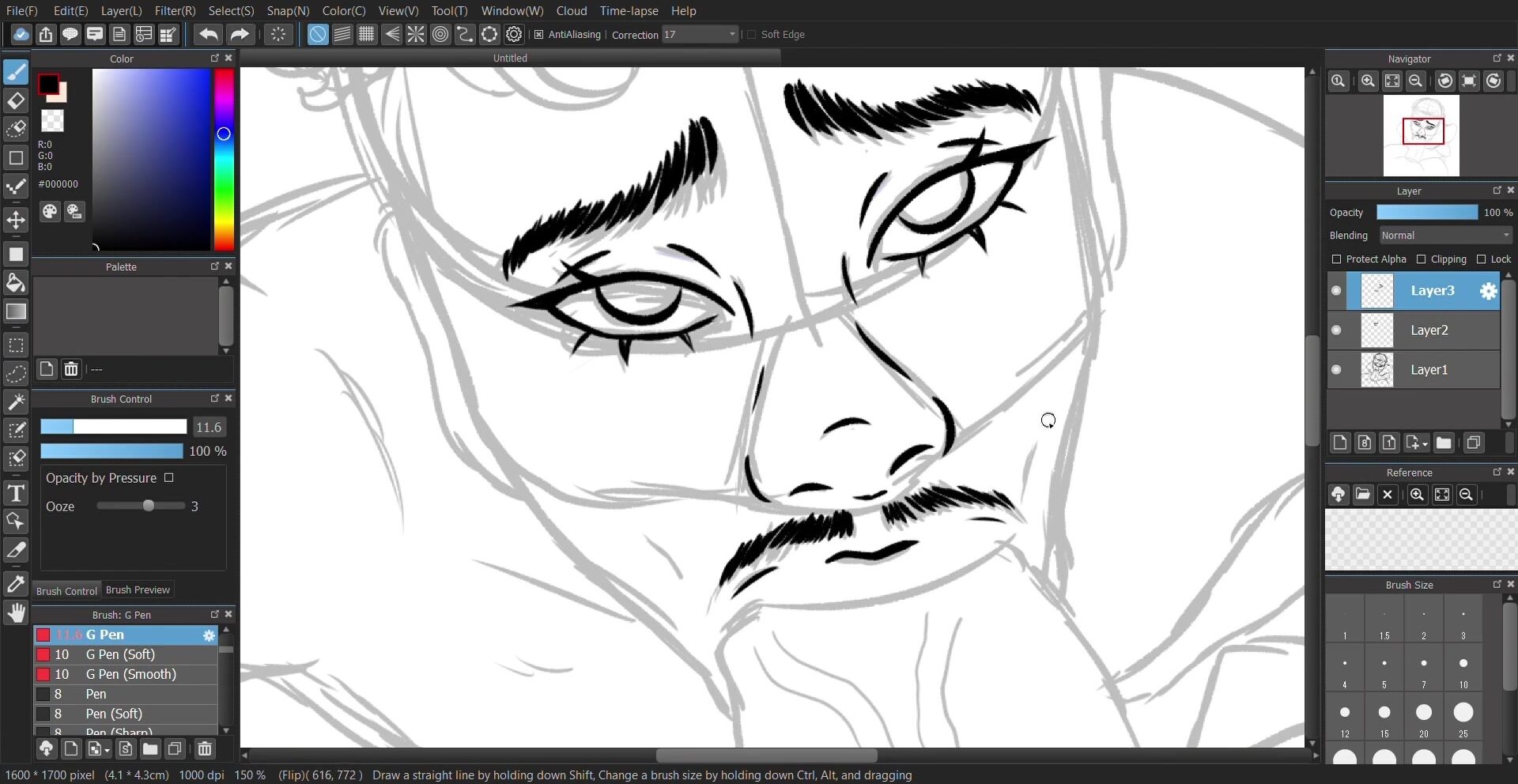
Task: Enable Opacity by Pressure checkbox
Action: [168, 478]
